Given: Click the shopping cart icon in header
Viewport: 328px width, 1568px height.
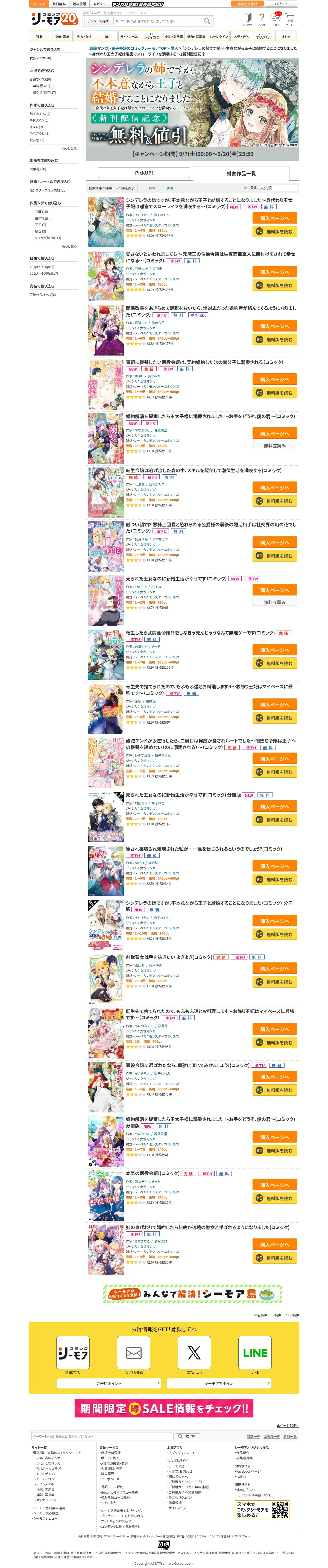Looking at the screenshot, I should pos(290,19).
